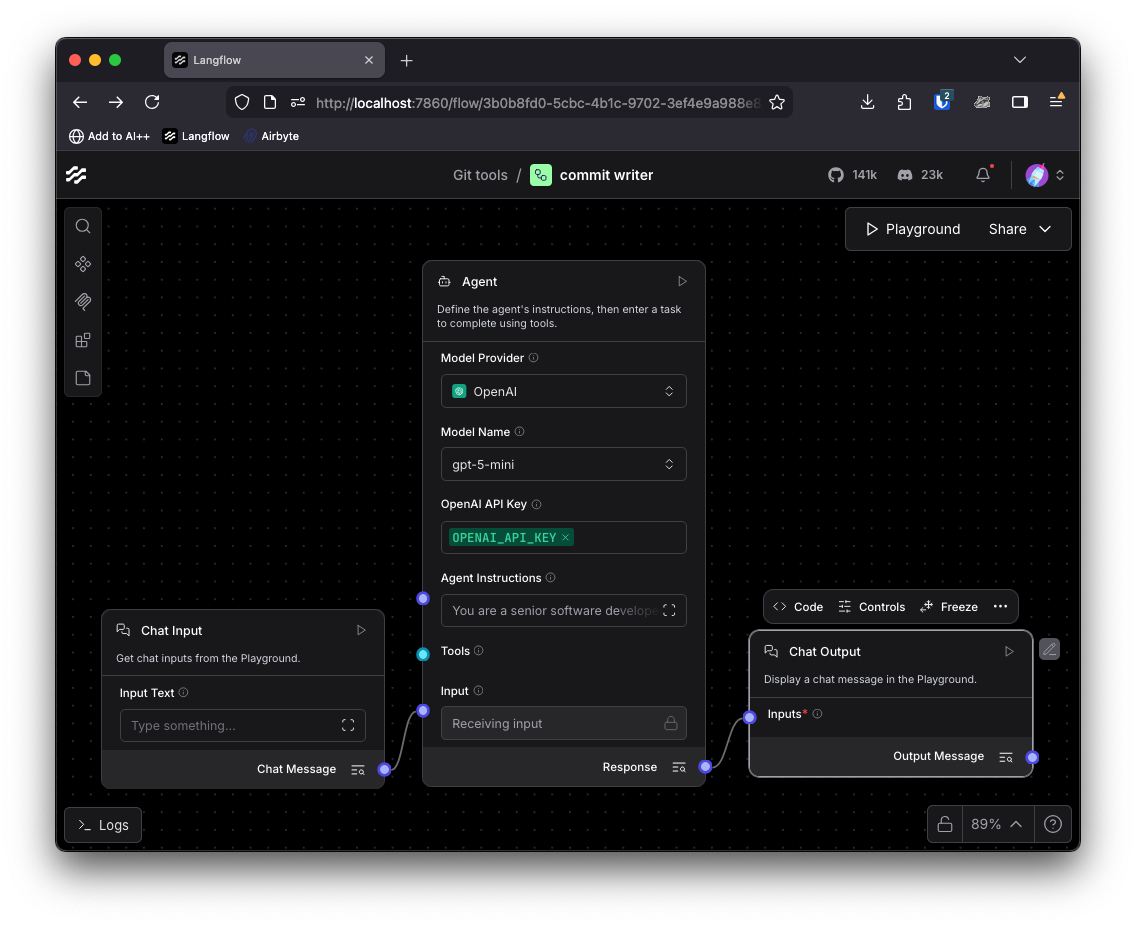Run the Agent component play icon

(x=682, y=282)
